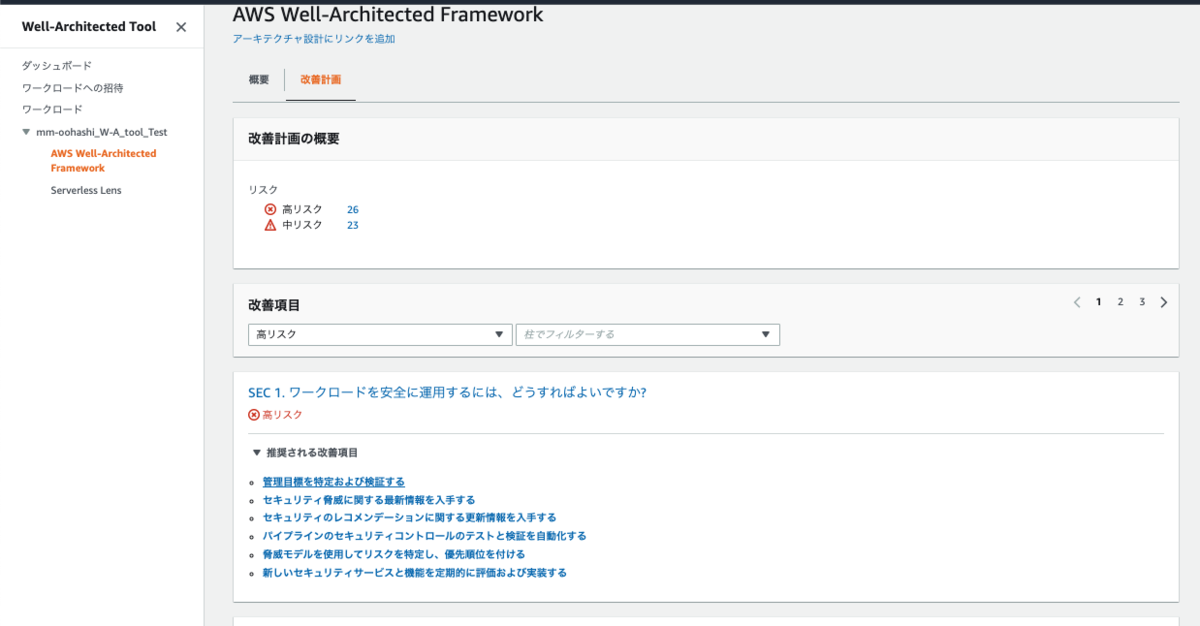Click the 高リスク icon under SEC 1

(x=254, y=414)
